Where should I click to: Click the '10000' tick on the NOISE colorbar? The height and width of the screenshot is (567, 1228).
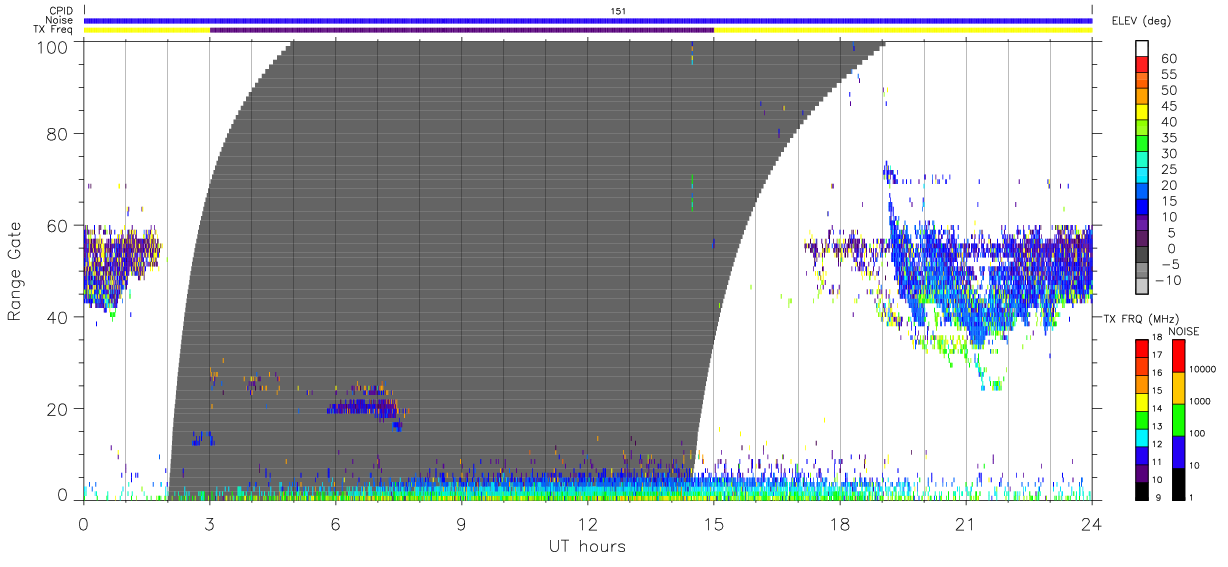click(x=1202, y=369)
